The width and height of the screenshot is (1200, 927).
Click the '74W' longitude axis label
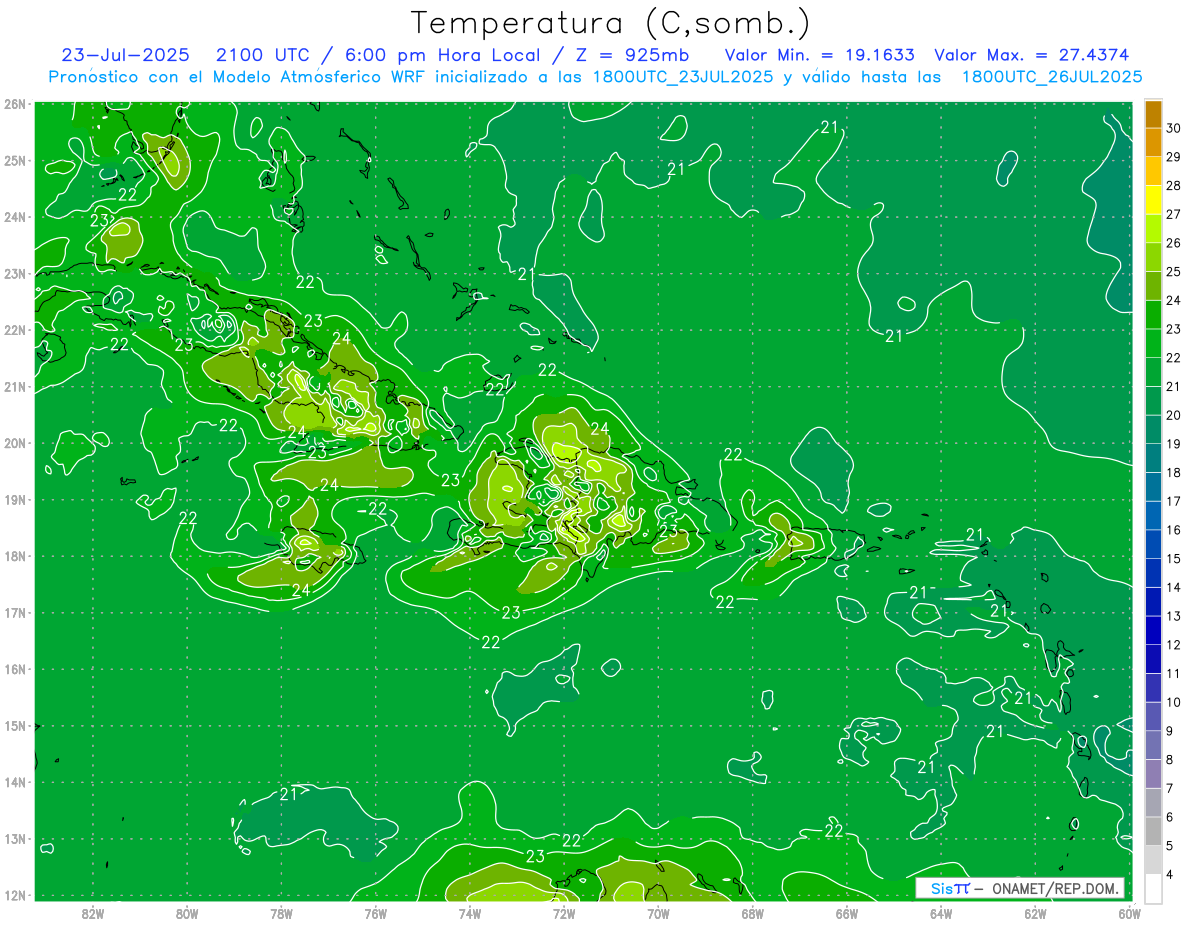[x=470, y=913]
